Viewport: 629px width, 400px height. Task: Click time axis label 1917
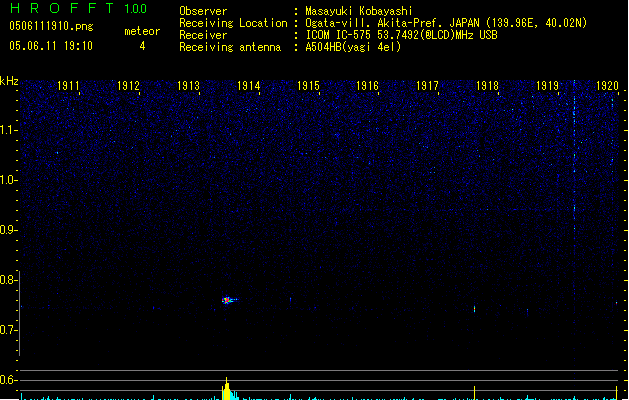(x=428, y=86)
